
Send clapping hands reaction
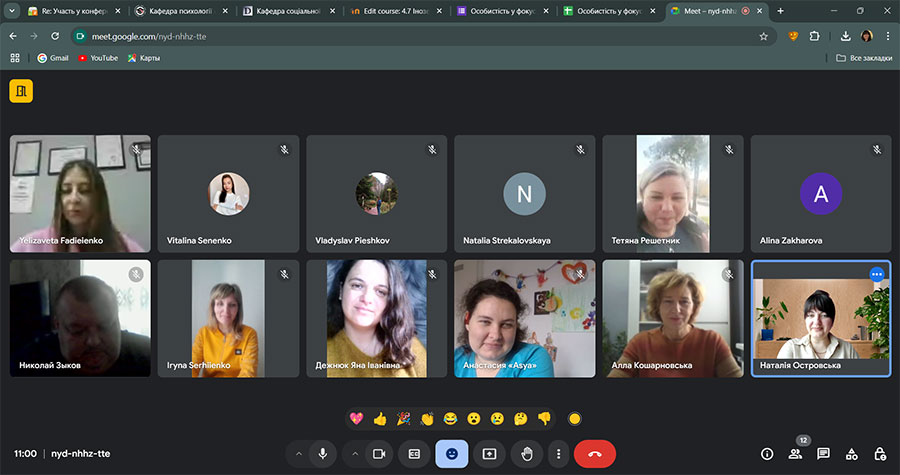(x=427, y=419)
